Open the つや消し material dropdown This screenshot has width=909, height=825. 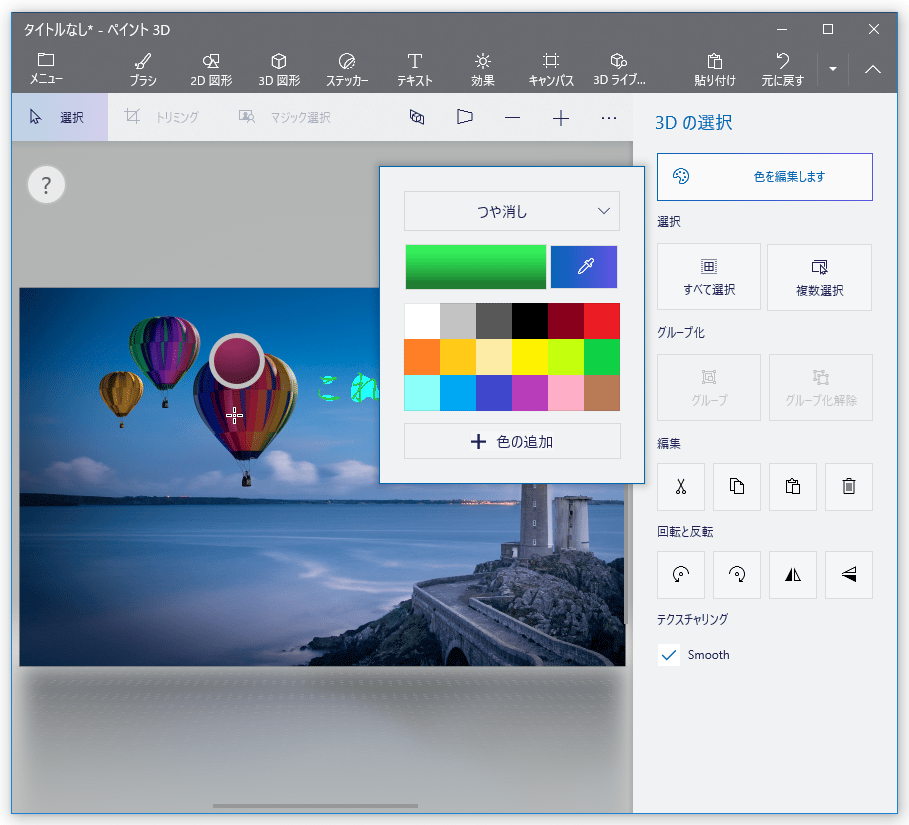[x=512, y=211]
